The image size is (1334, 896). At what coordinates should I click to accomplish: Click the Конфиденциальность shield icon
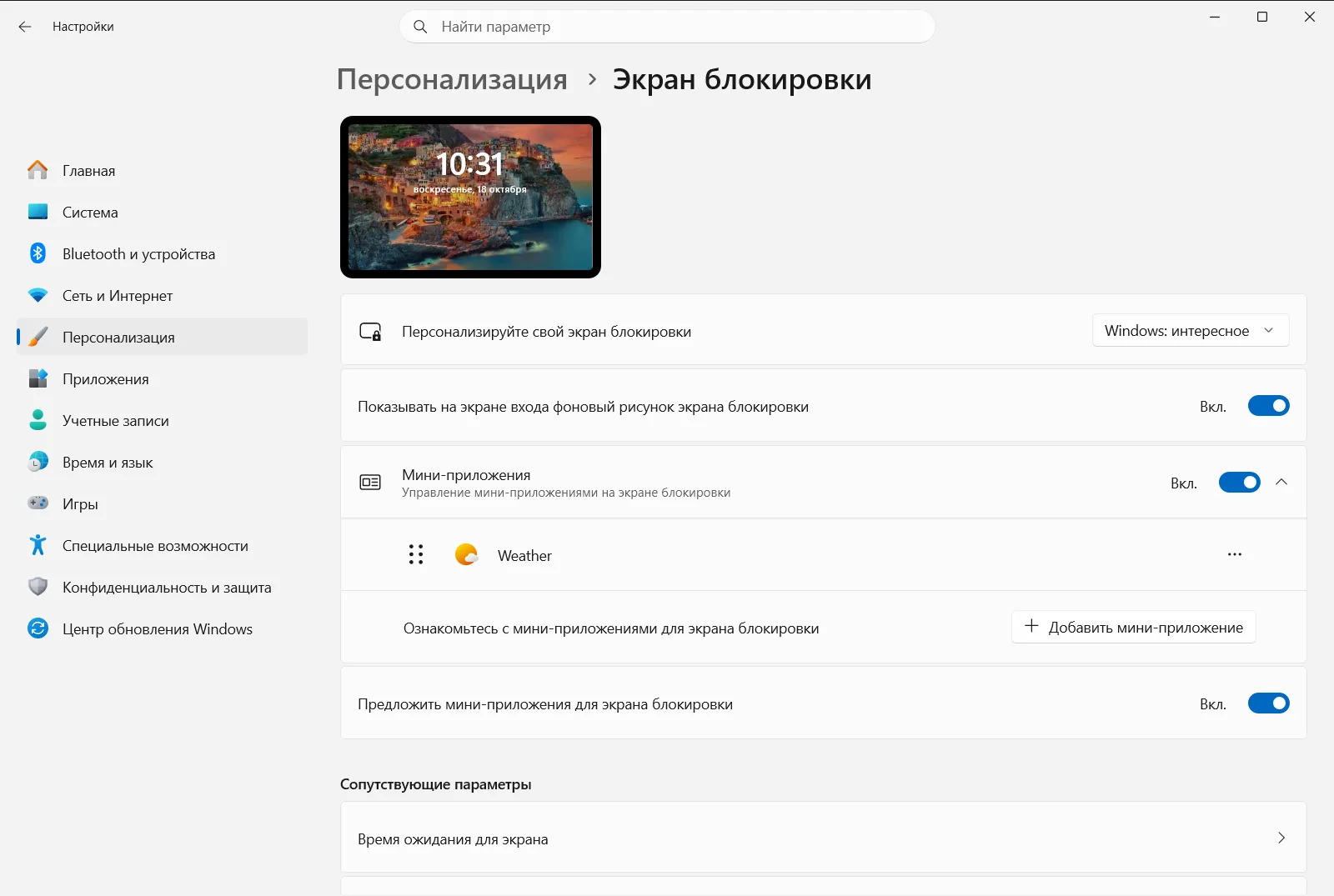(x=38, y=587)
